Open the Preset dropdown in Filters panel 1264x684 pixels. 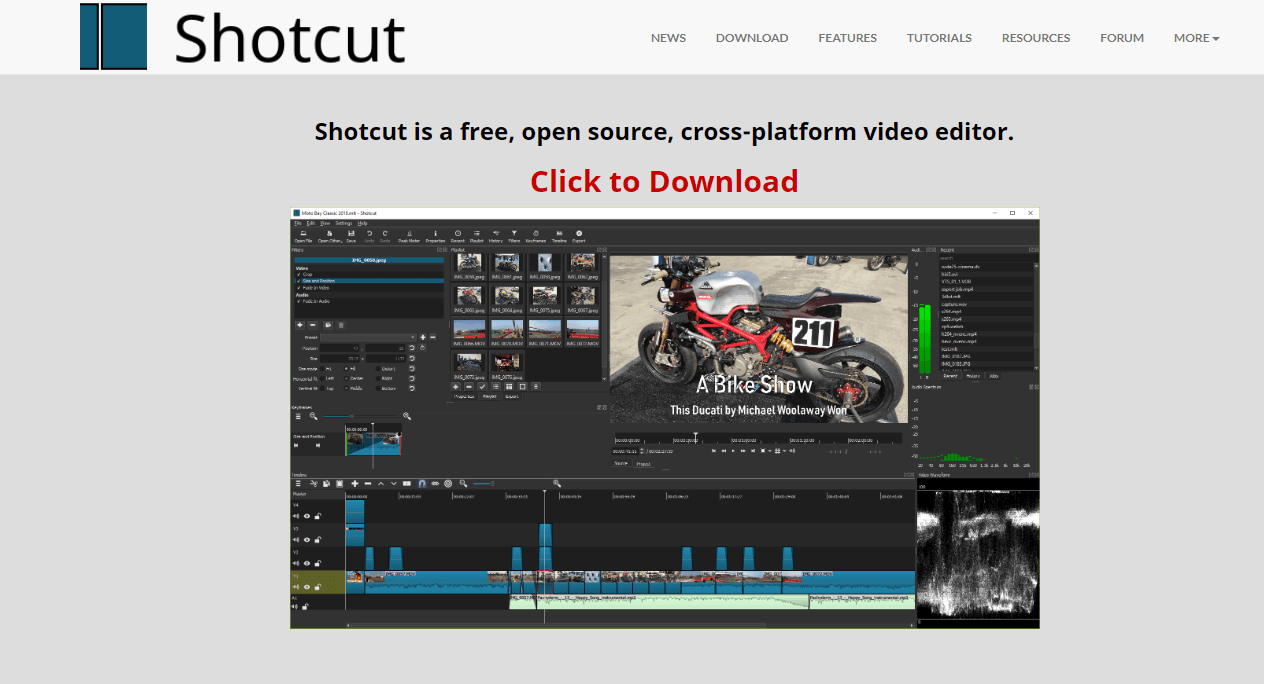tap(368, 337)
